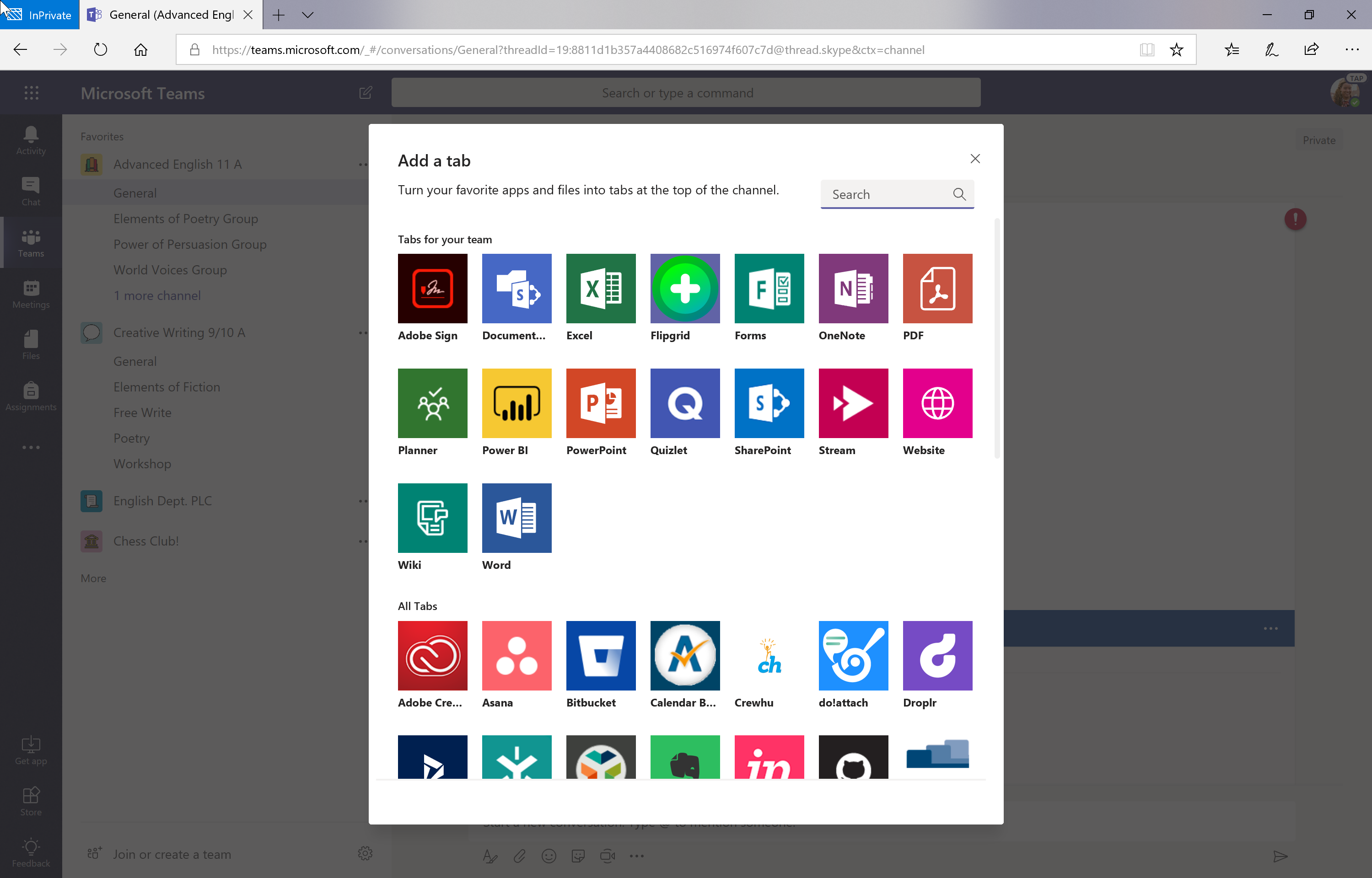Click the magnifier in tab search

(x=959, y=194)
